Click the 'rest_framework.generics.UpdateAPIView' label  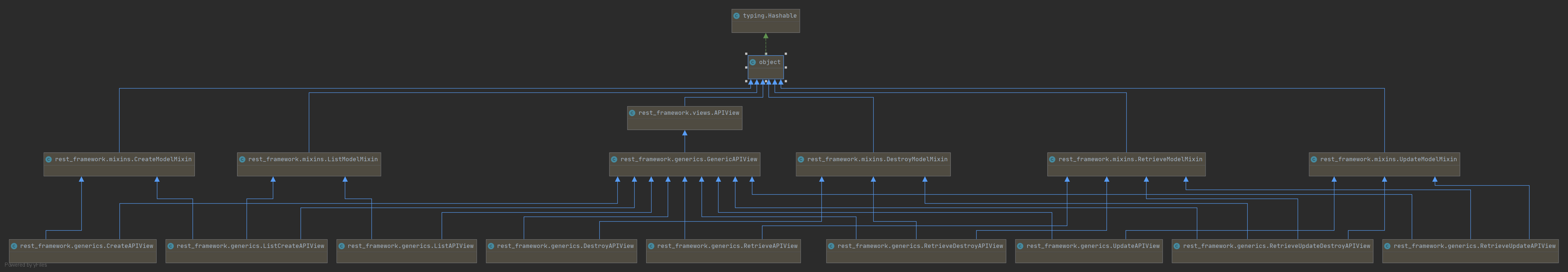pos(1092,246)
